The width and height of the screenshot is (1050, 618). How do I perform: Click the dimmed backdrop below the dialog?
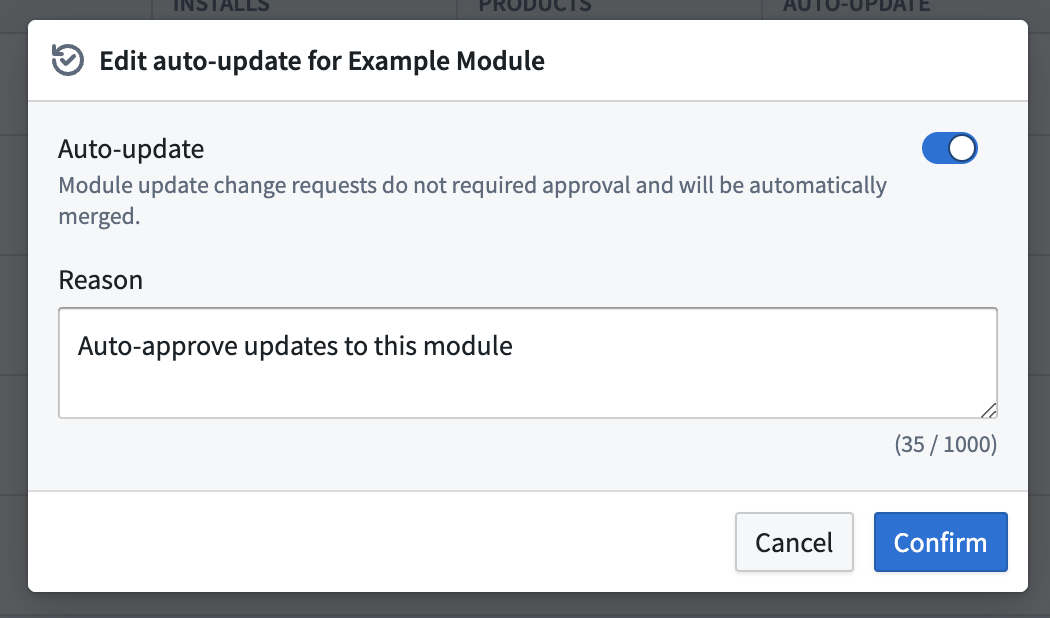525,605
